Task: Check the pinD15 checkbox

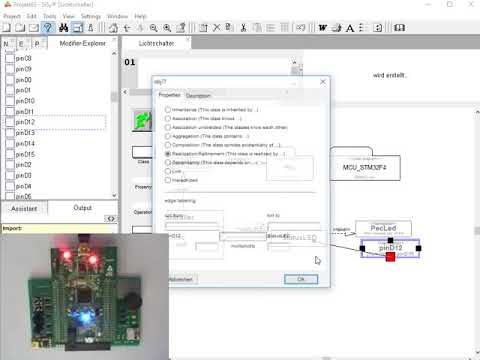Action: [x=10, y=154]
